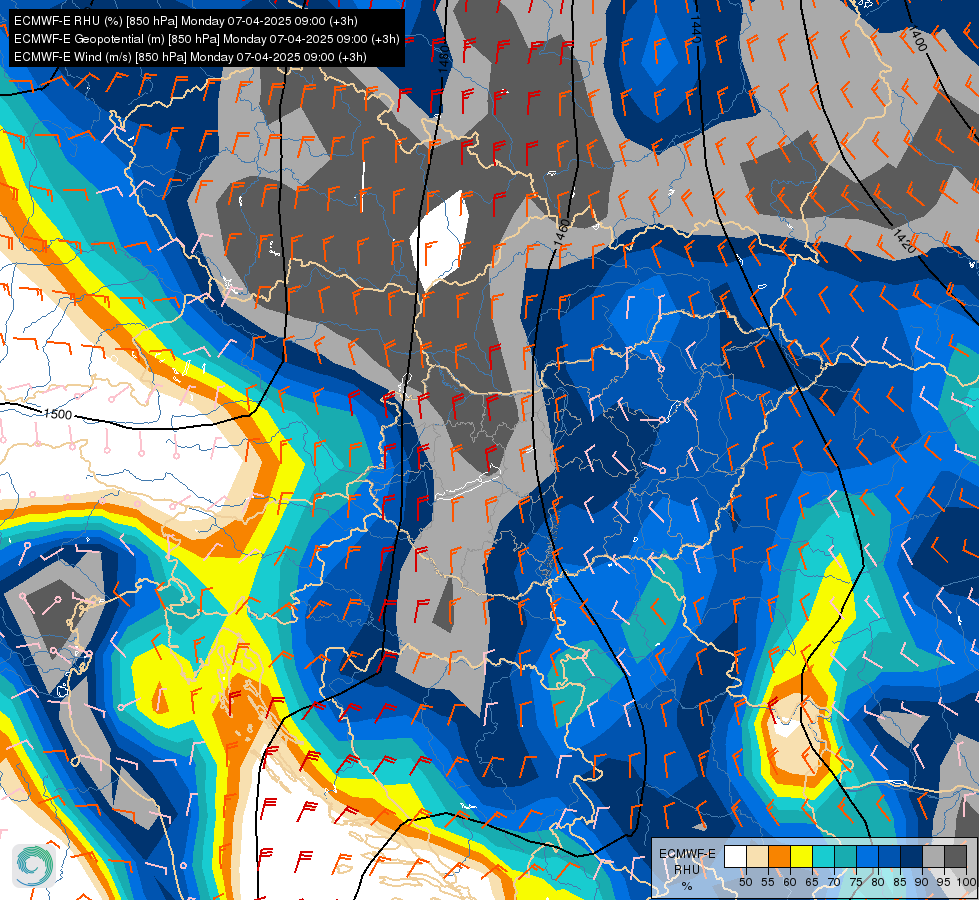979x900 pixels.
Task: Click the ECMWF-E RHU title line
Action: pyautogui.click(x=185, y=21)
